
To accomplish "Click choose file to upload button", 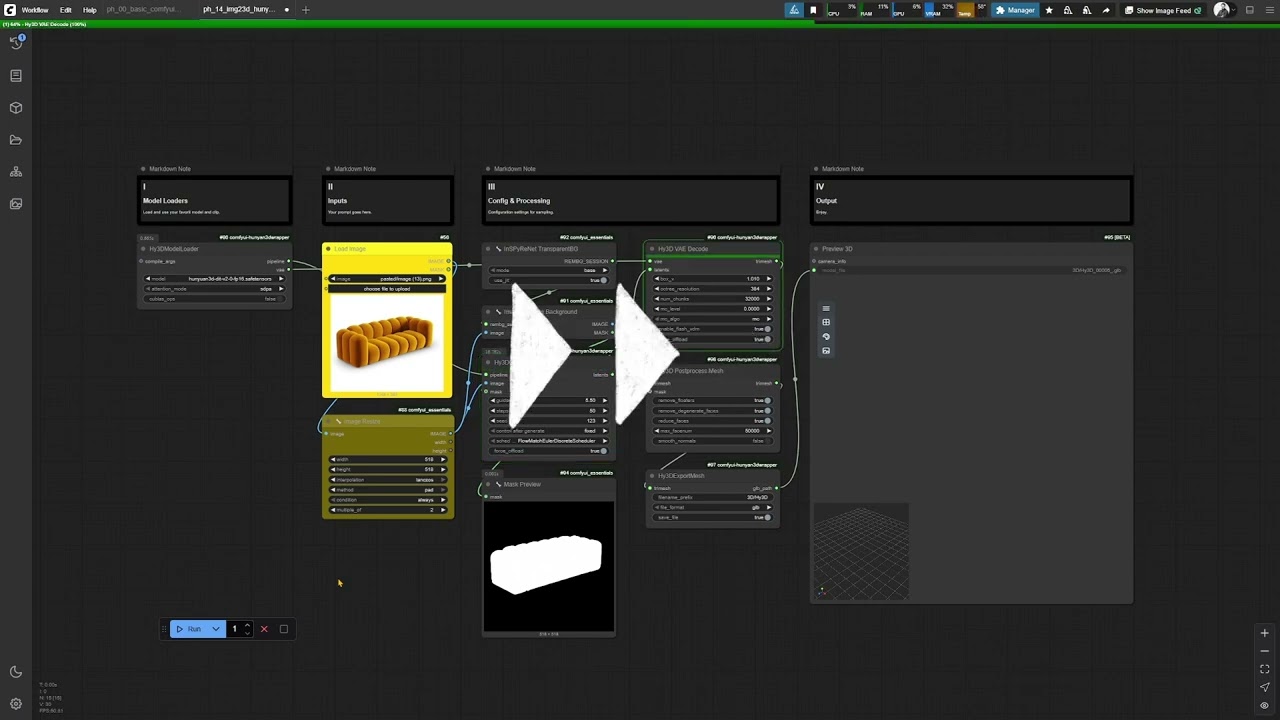I will click(388, 289).
